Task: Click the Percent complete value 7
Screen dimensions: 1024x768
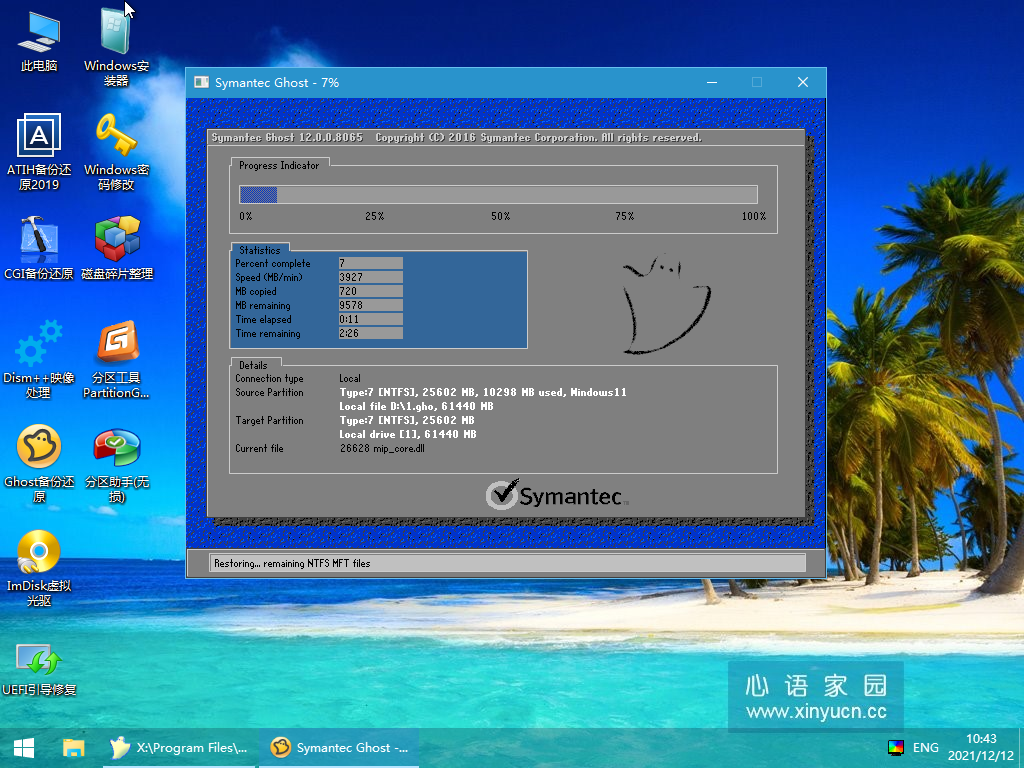Action: (370, 263)
